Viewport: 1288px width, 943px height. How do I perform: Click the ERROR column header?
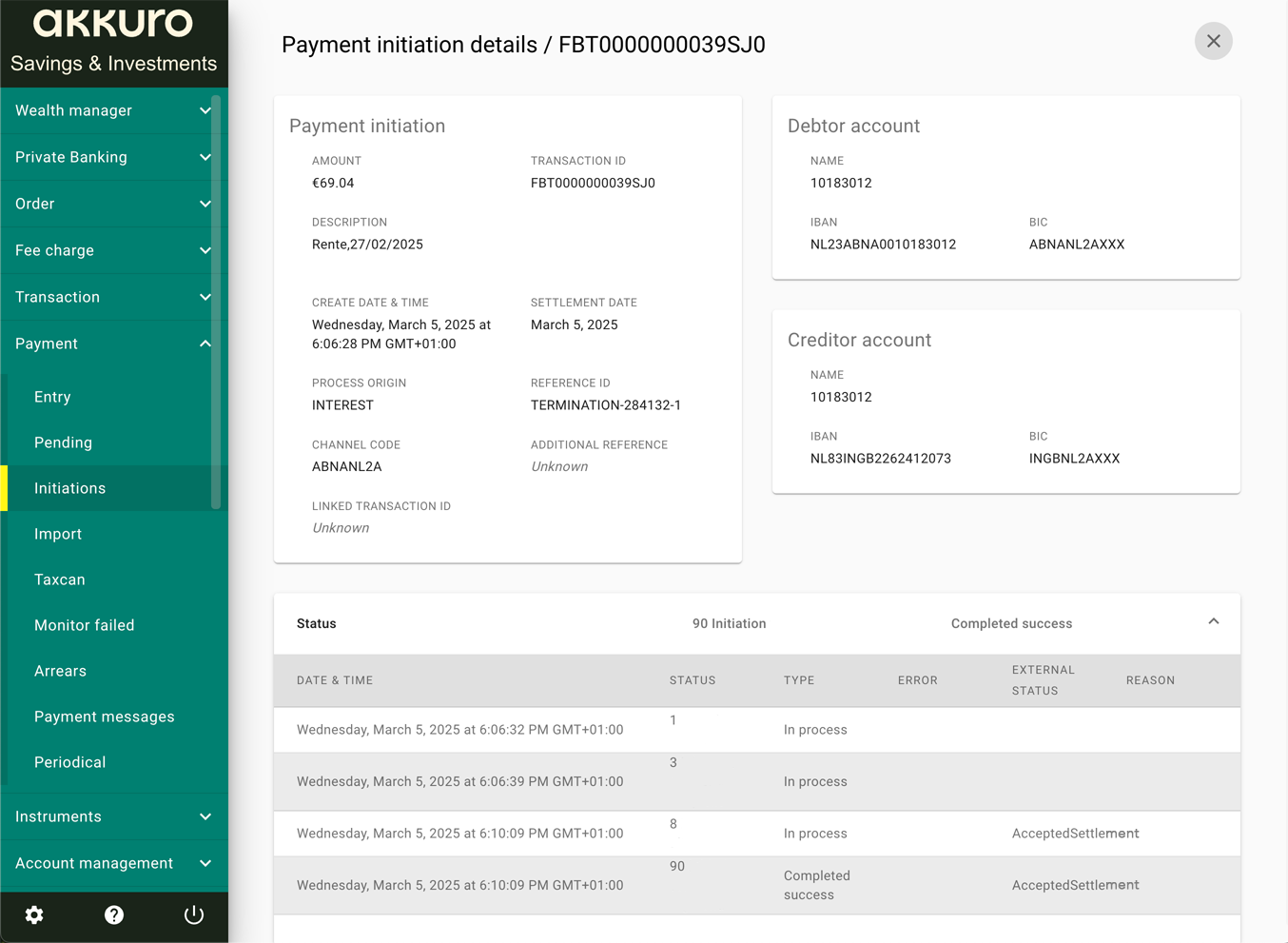click(x=918, y=680)
